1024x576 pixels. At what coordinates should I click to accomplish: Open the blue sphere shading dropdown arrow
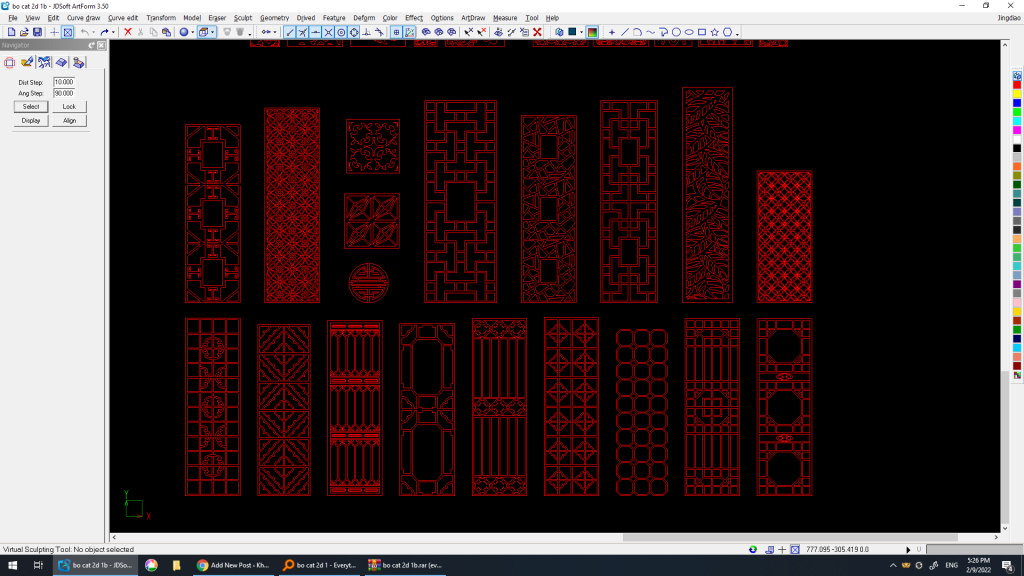click(x=193, y=32)
